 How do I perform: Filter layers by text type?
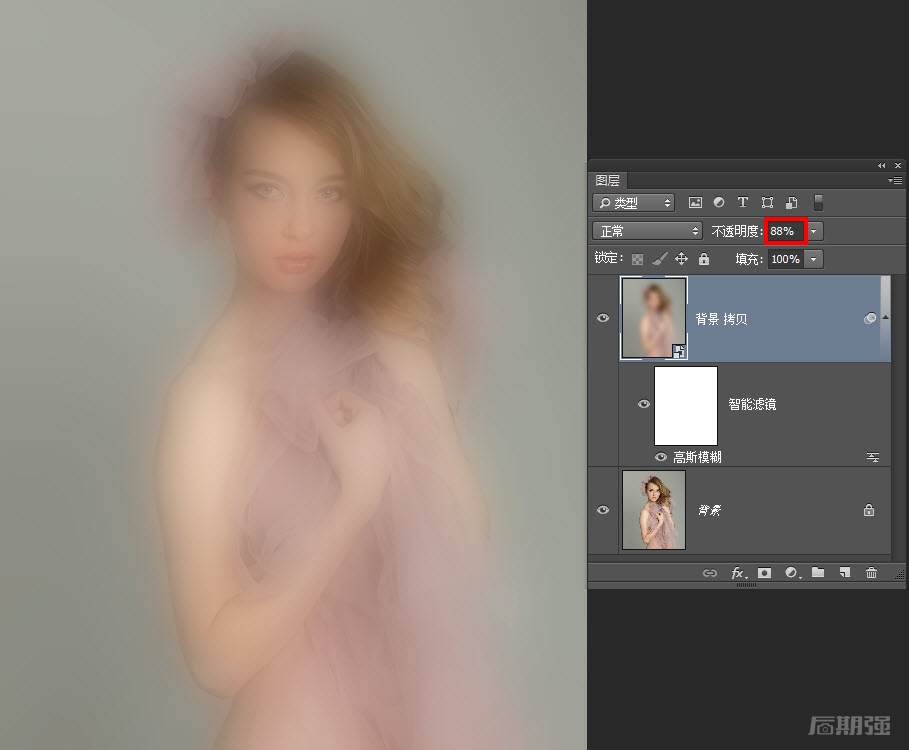743,203
